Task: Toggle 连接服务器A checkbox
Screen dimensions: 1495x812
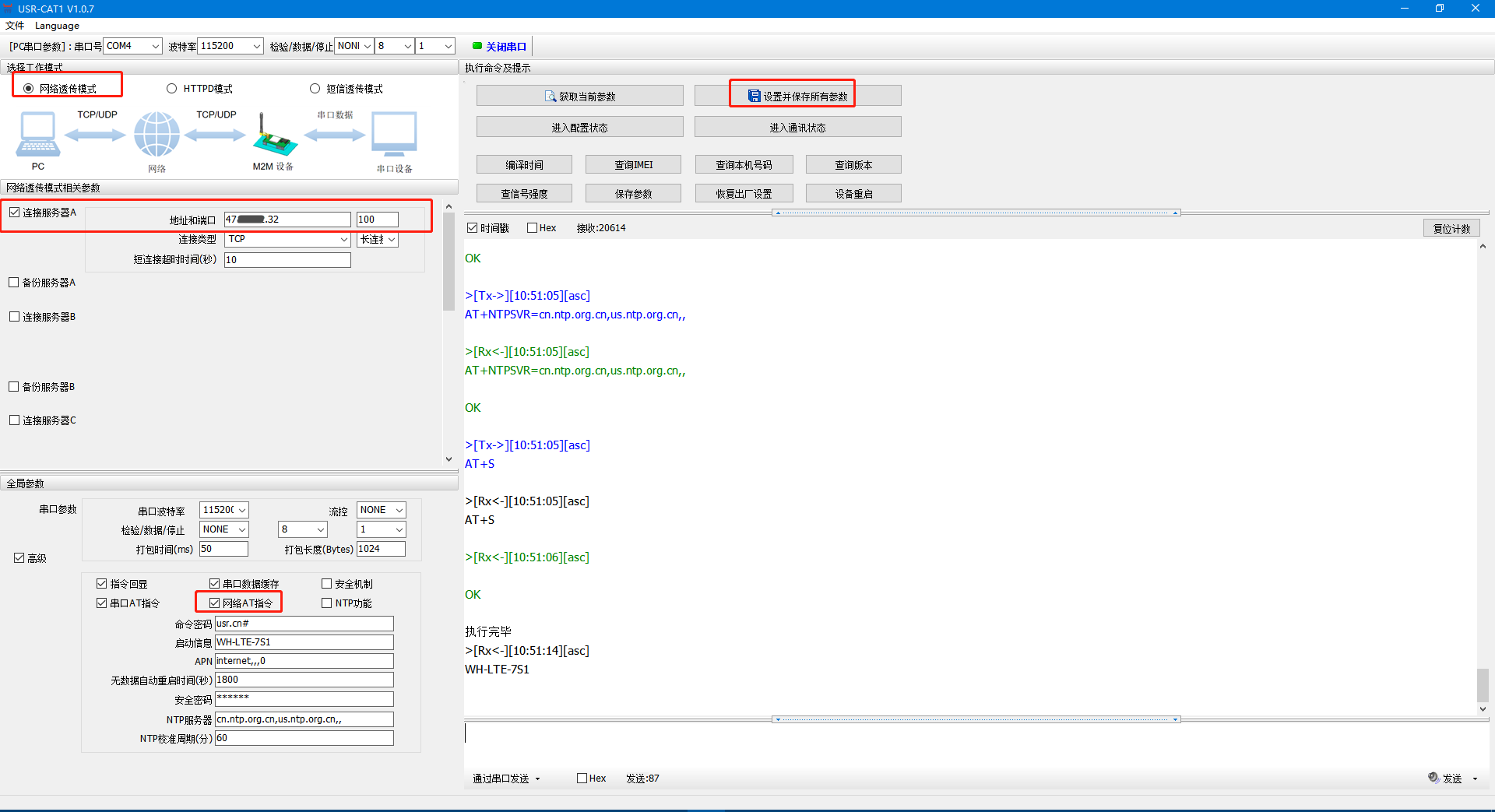Action: (14, 213)
